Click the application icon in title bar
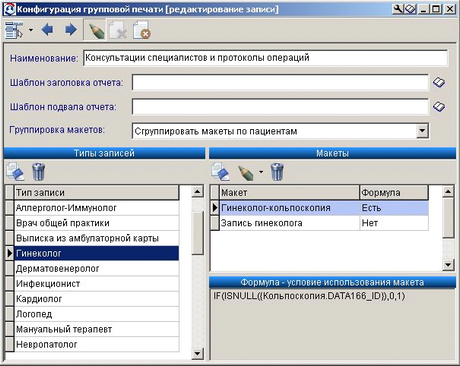 [x=9, y=9]
